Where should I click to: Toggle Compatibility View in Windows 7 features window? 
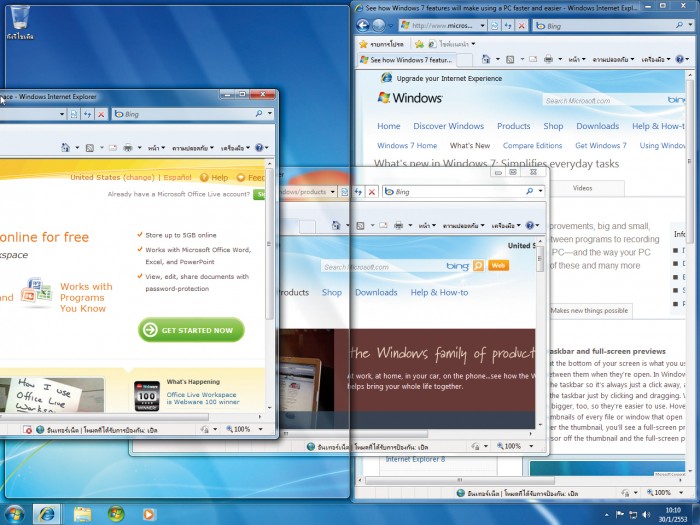pyautogui.click(x=495, y=25)
